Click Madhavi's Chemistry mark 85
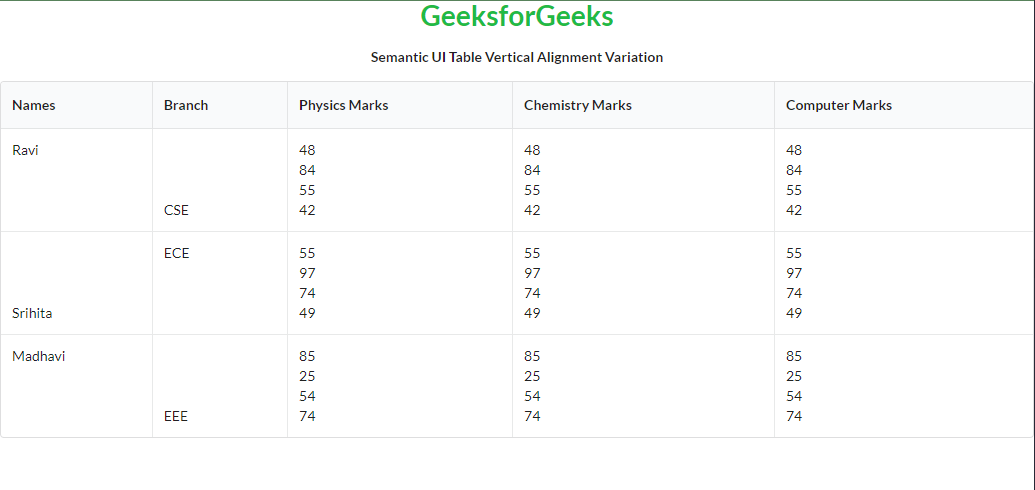The width and height of the screenshot is (1035, 490). pos(532,356)
